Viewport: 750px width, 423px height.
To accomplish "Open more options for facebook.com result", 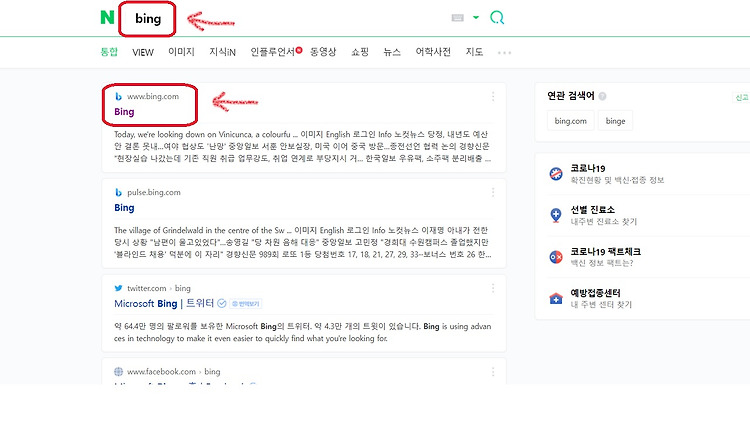I will [x=493, y=372].
